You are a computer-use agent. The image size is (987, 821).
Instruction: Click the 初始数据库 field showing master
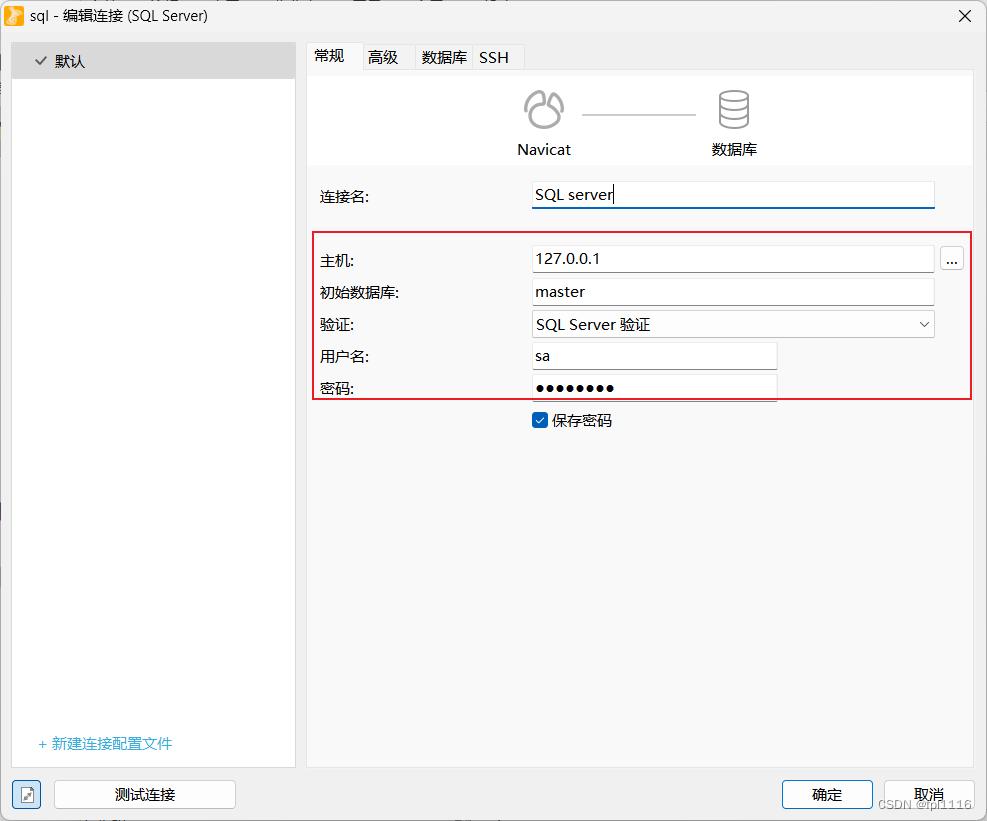point(733,292)
